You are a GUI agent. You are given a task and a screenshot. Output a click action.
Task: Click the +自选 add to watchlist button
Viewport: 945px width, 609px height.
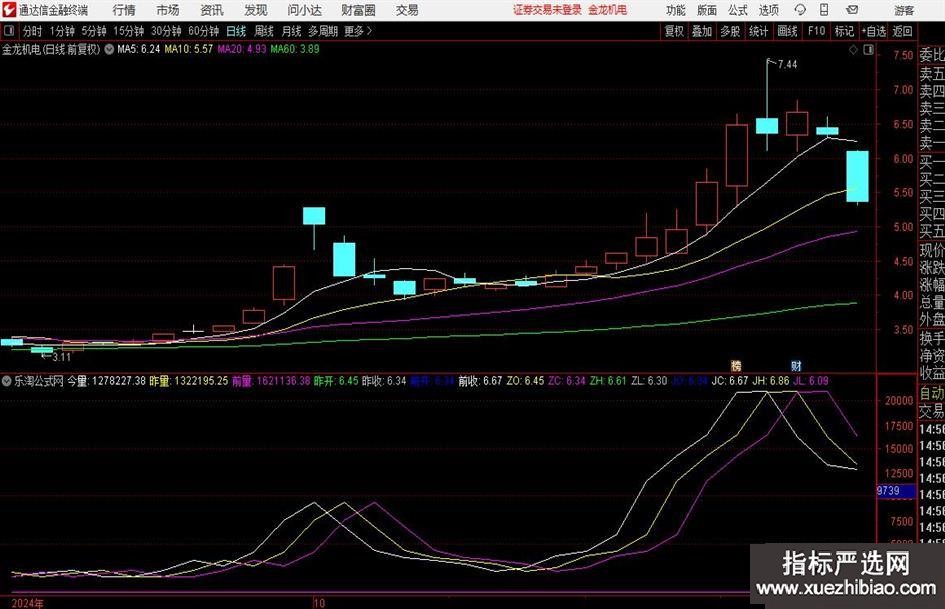click(874, 31)
